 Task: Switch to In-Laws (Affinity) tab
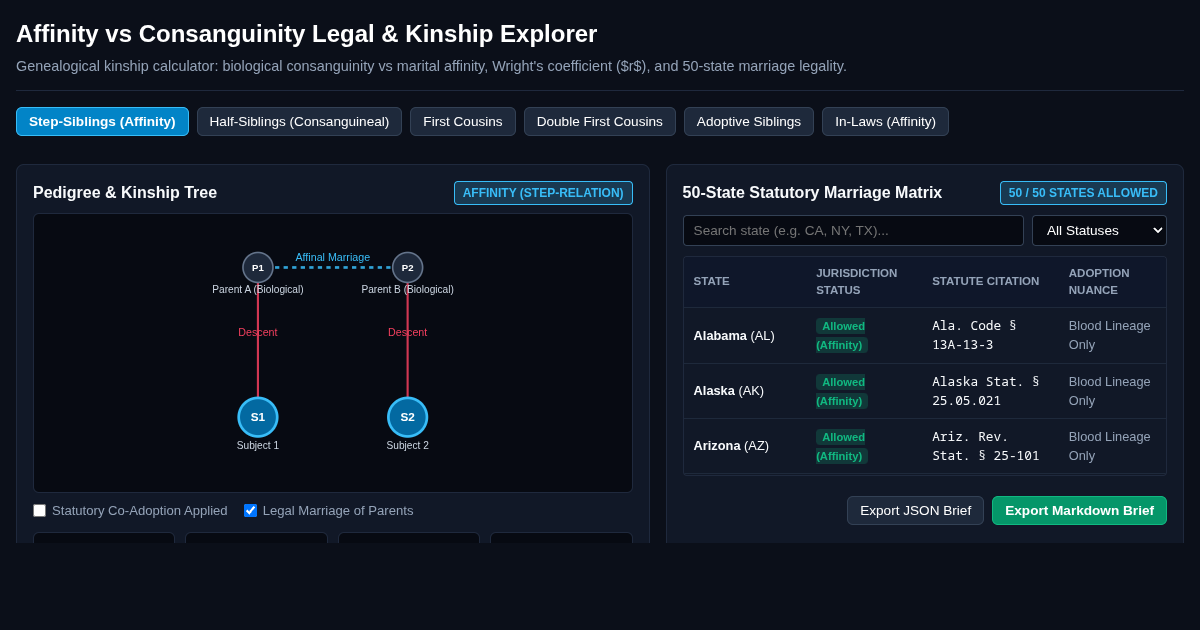[885, 121]
